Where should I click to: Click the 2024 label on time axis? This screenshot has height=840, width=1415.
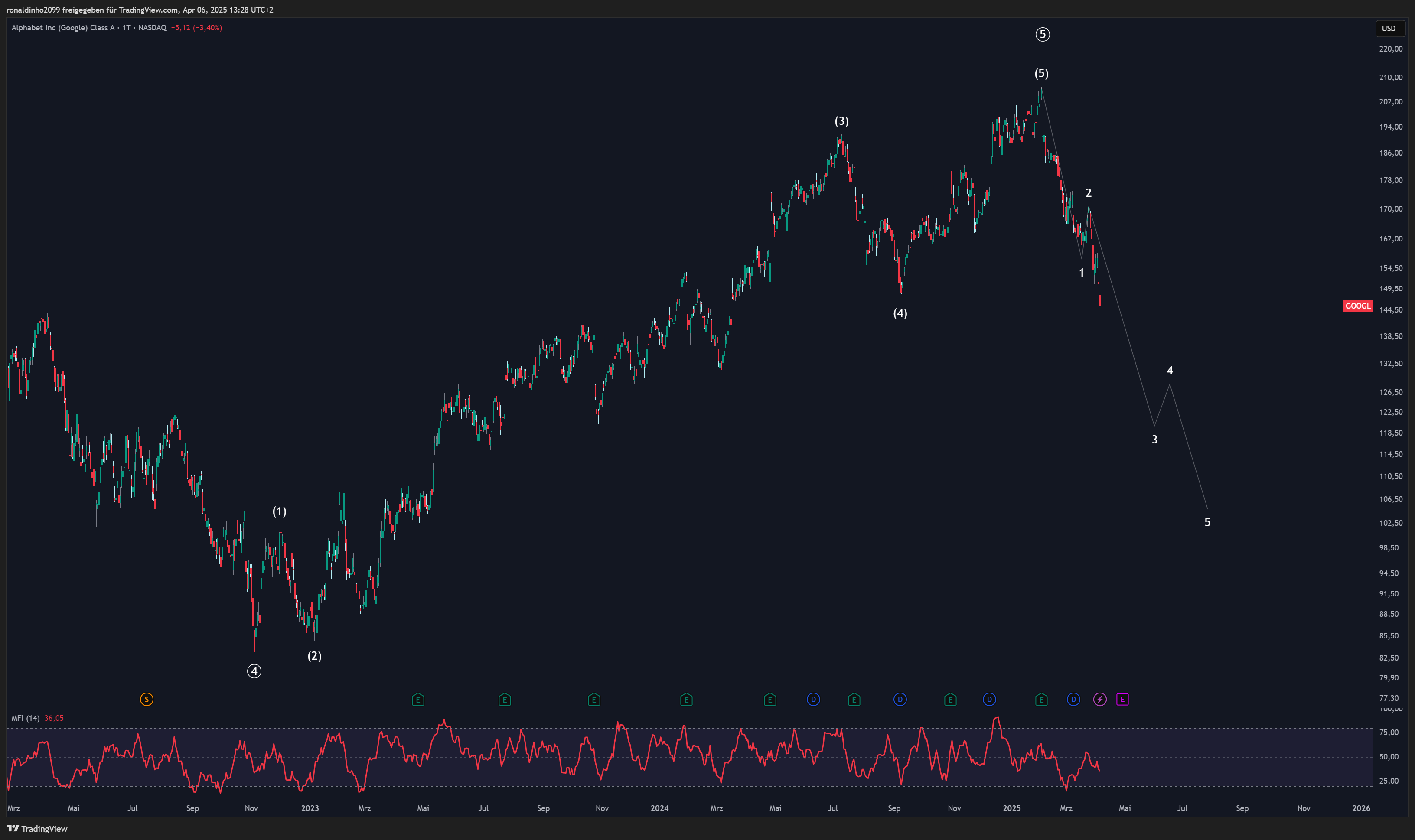[x=659, y=808]
